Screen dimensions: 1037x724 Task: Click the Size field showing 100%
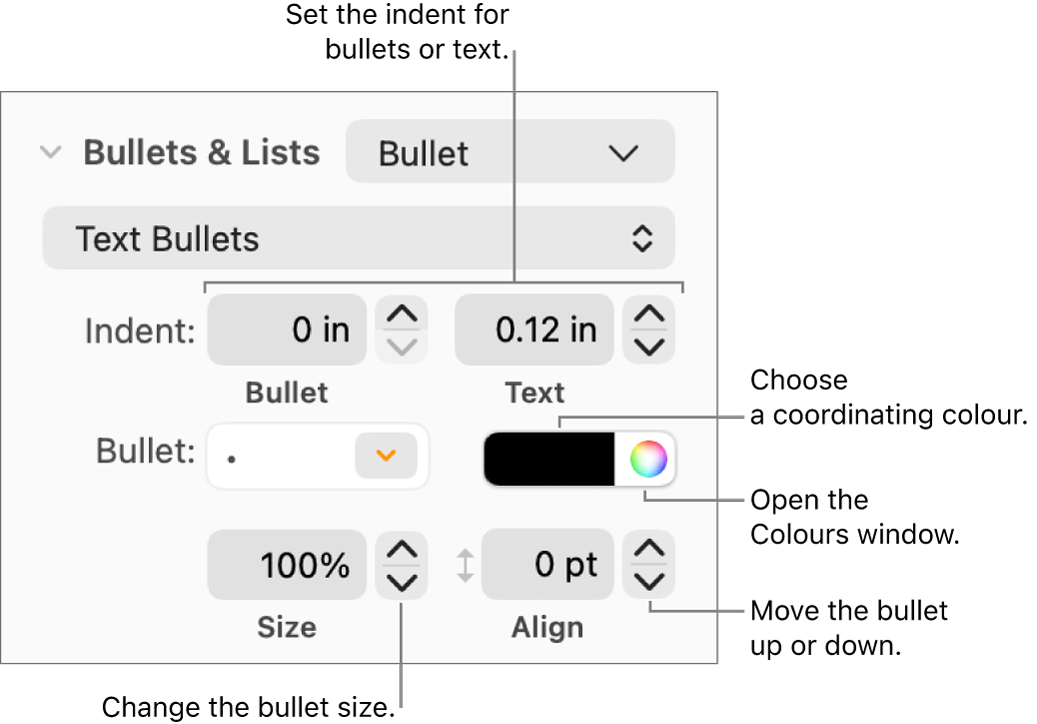287,565
